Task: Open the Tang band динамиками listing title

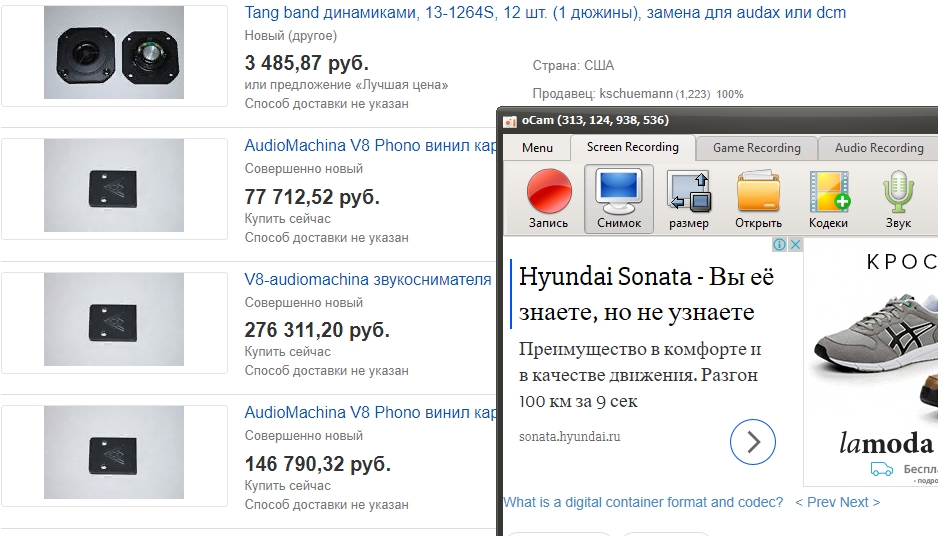Action: point(545,13)
